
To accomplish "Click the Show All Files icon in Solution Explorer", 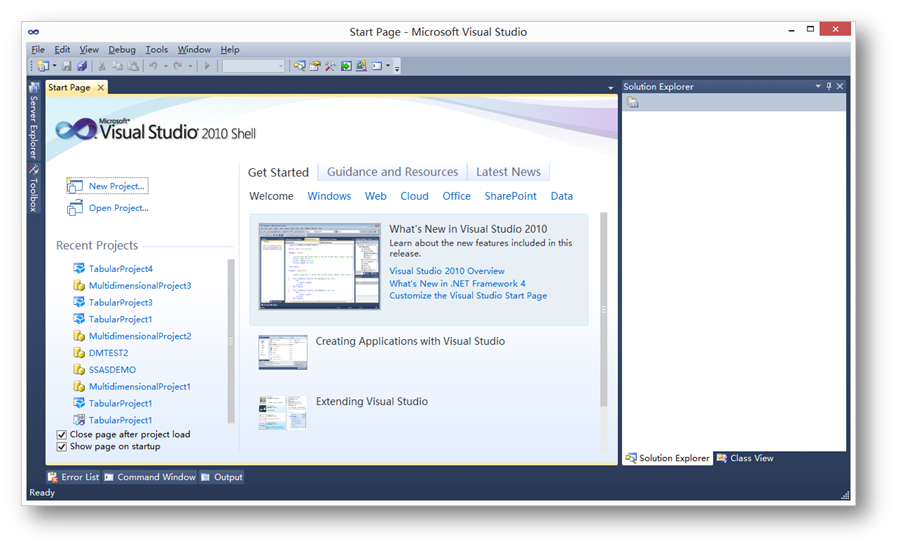I will pos(632,102).
